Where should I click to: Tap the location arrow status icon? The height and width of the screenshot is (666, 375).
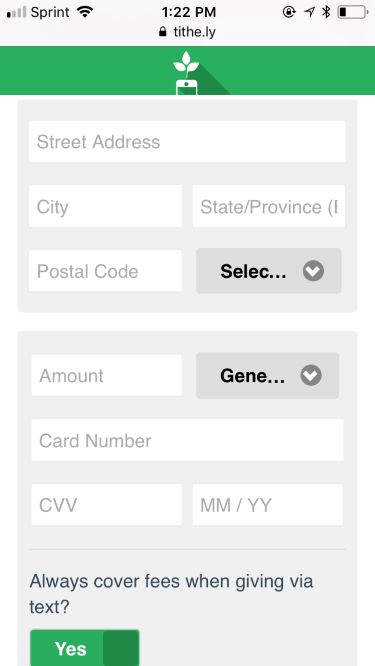click(310, 12)
